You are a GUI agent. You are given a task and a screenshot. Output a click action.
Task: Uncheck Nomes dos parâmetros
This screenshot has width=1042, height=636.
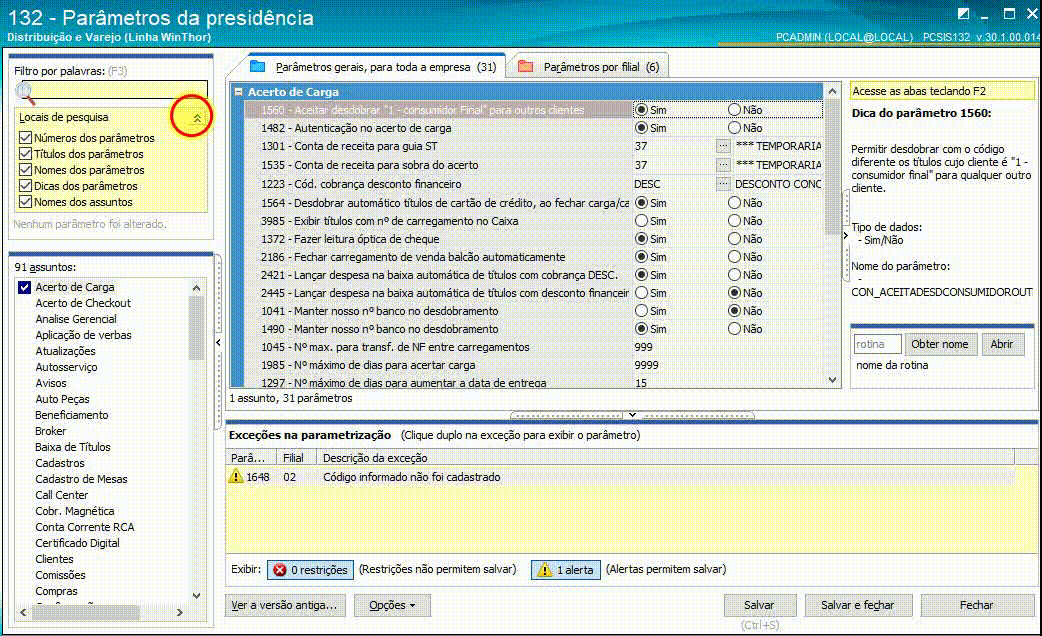25,170
